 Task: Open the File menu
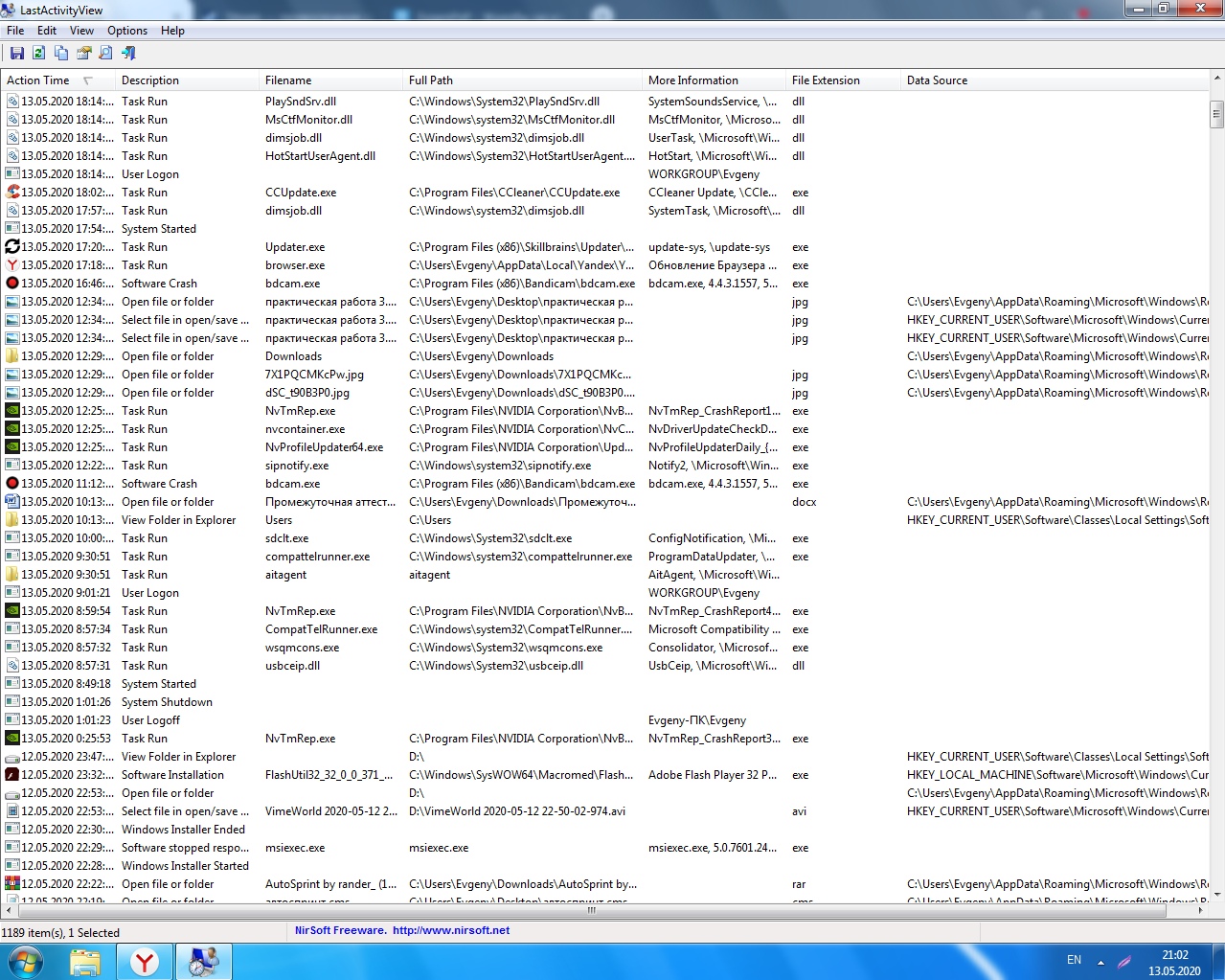click(x=15, y=31)
